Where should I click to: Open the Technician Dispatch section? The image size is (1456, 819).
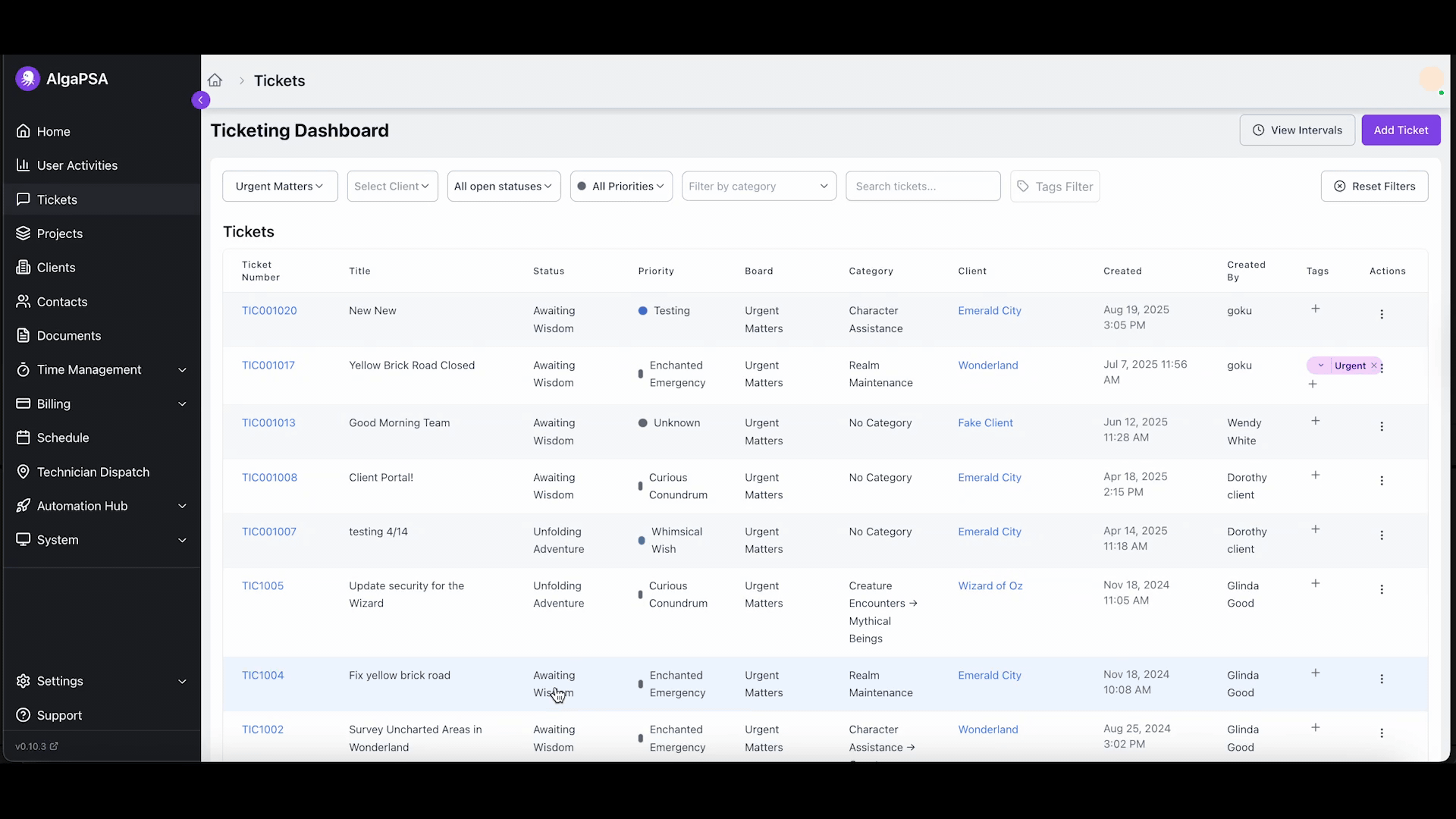(93, 472)
